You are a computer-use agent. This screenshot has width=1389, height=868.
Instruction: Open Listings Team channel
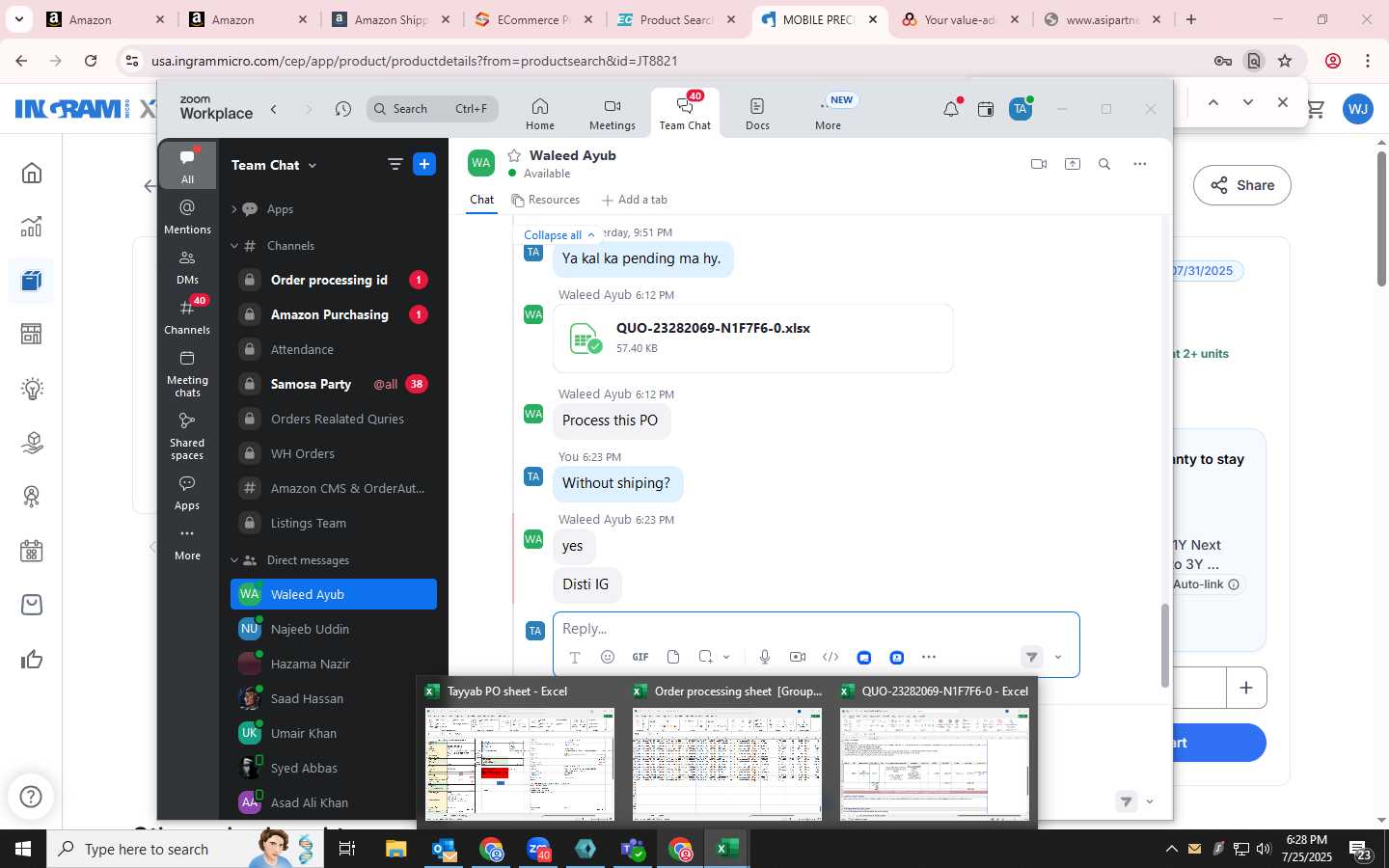pyautogui.click(x=334, y=523)
